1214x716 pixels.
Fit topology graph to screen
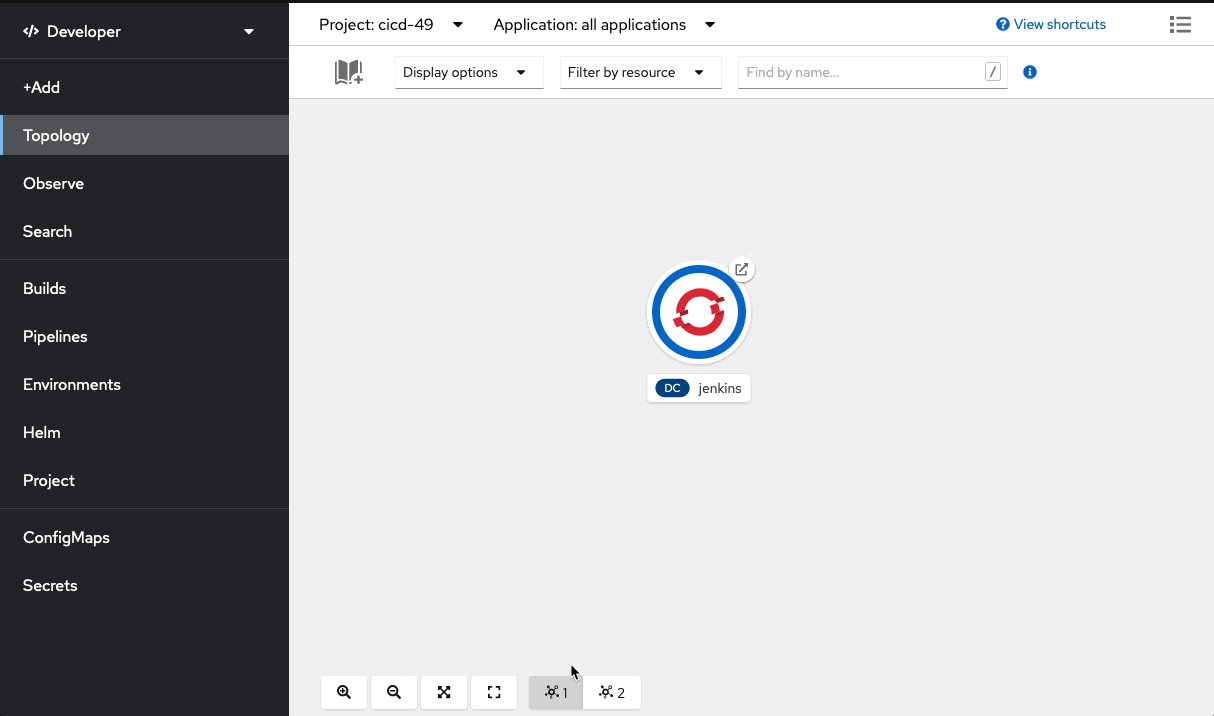pyautogui.click(x=444, y=692)
